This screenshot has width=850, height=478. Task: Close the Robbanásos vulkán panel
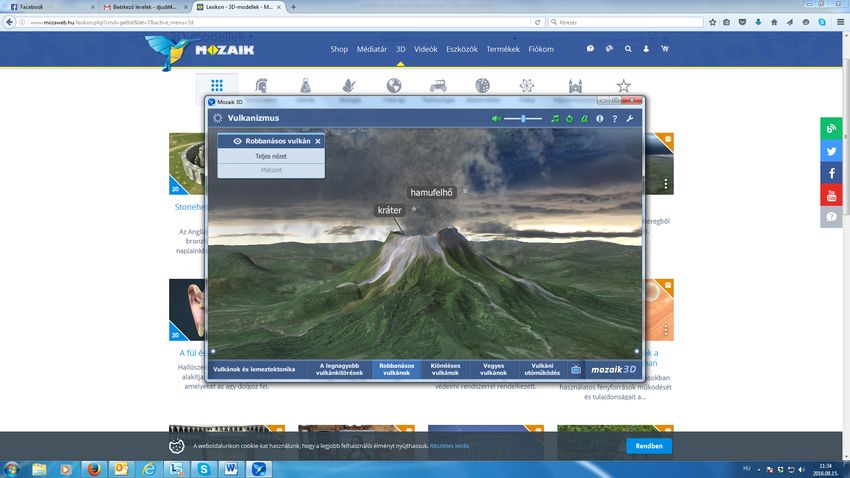[x=318, y=141]
